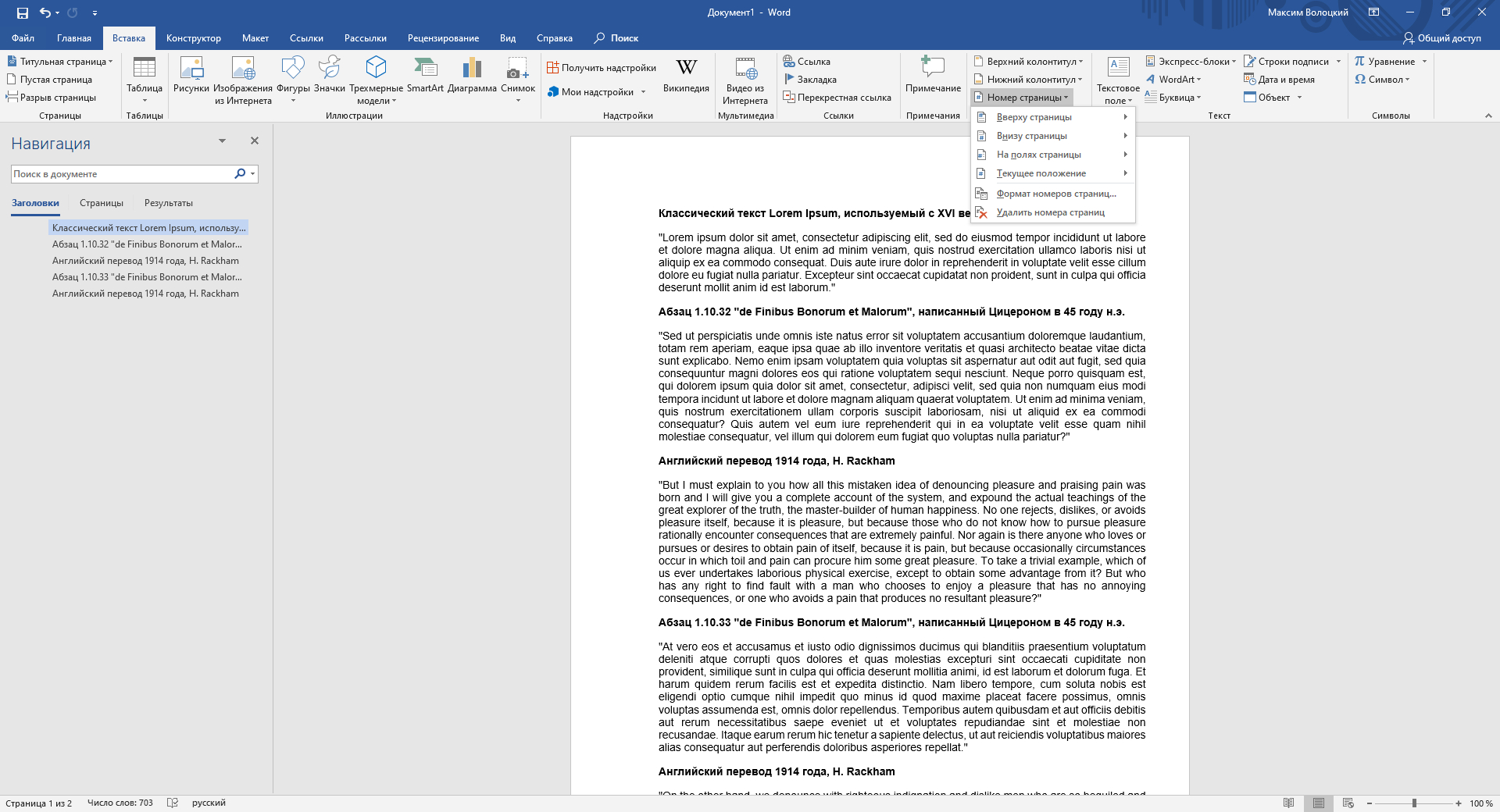Insert a Закладка bookmark
The height and width of the screenshot is (812, 1500).
[x=810, y=80]
